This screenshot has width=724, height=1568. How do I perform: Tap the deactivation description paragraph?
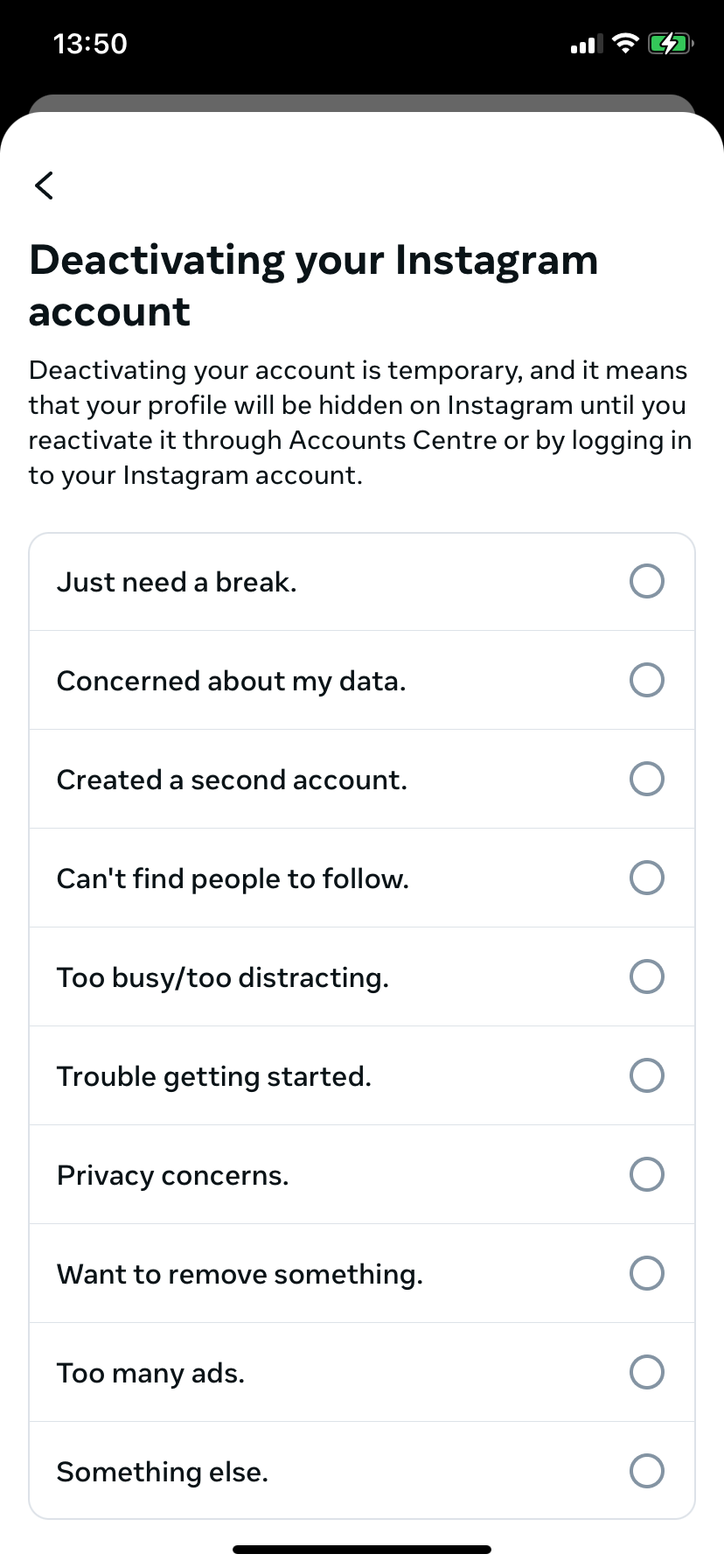[x=360, y=423]
